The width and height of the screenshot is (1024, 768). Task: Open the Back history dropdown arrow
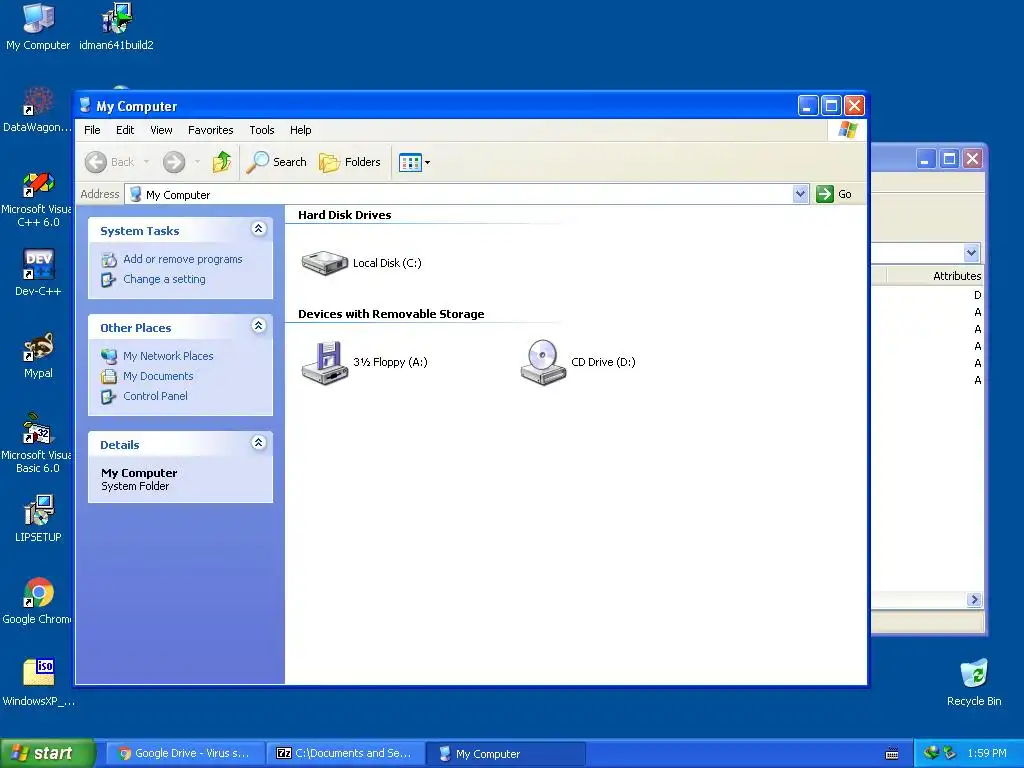[146, 162]
